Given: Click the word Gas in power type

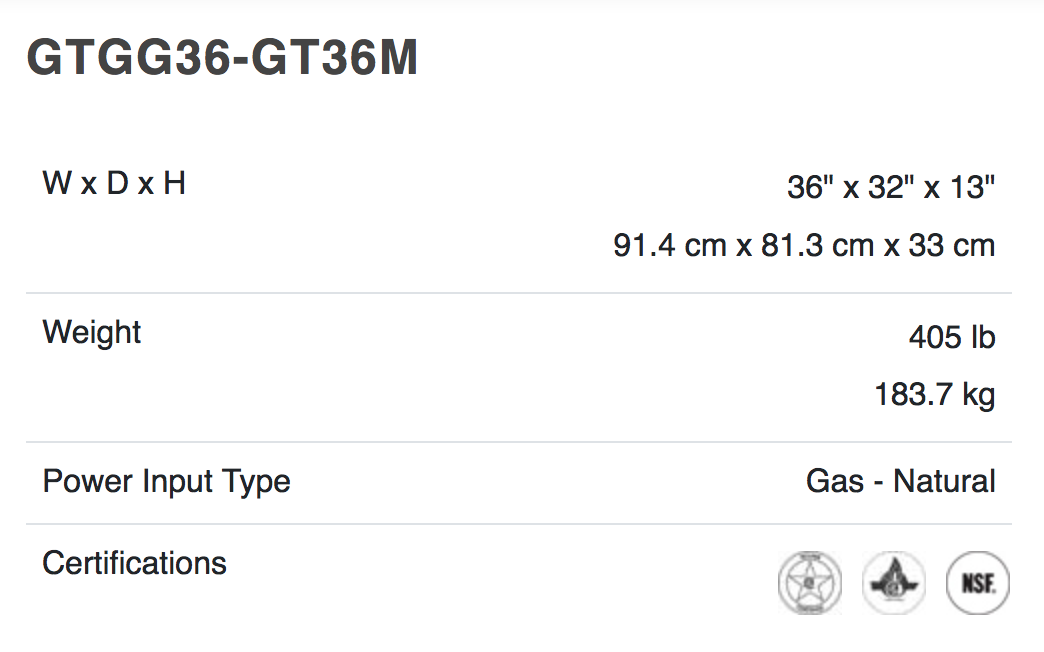Looking at the screenshot, I should pyautogui.click(x=835, y=481).
